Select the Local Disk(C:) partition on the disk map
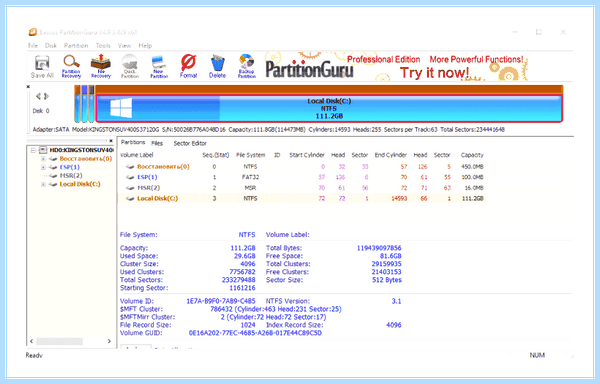 [329, 108]
